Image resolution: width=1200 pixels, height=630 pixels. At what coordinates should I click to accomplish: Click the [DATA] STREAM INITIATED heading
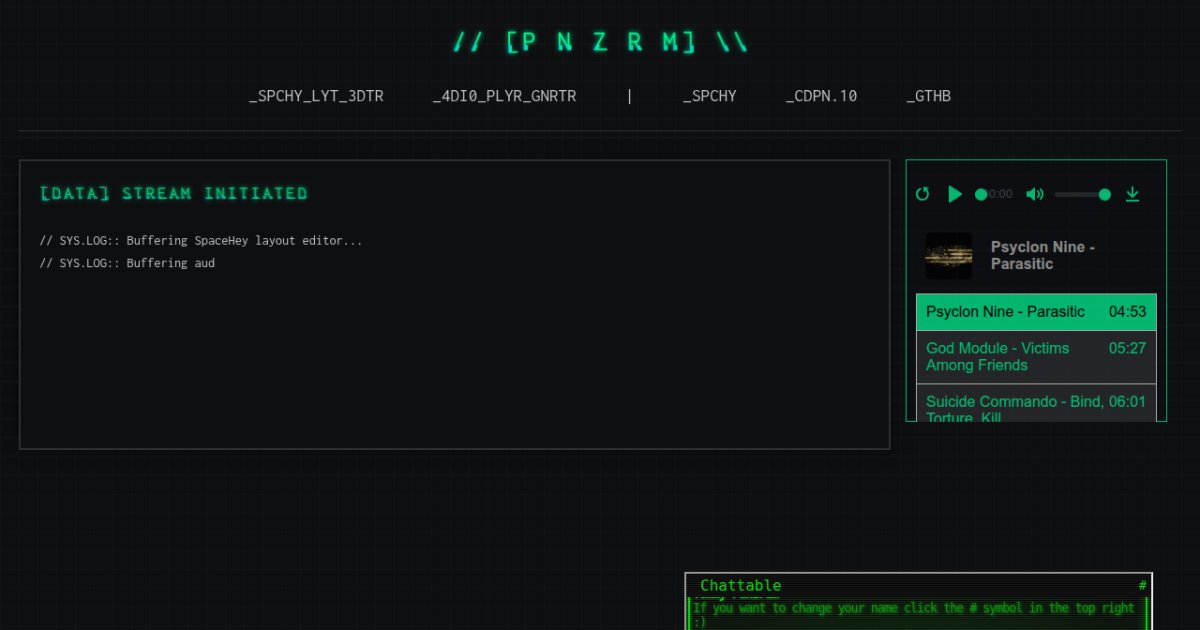coord(174,193)
